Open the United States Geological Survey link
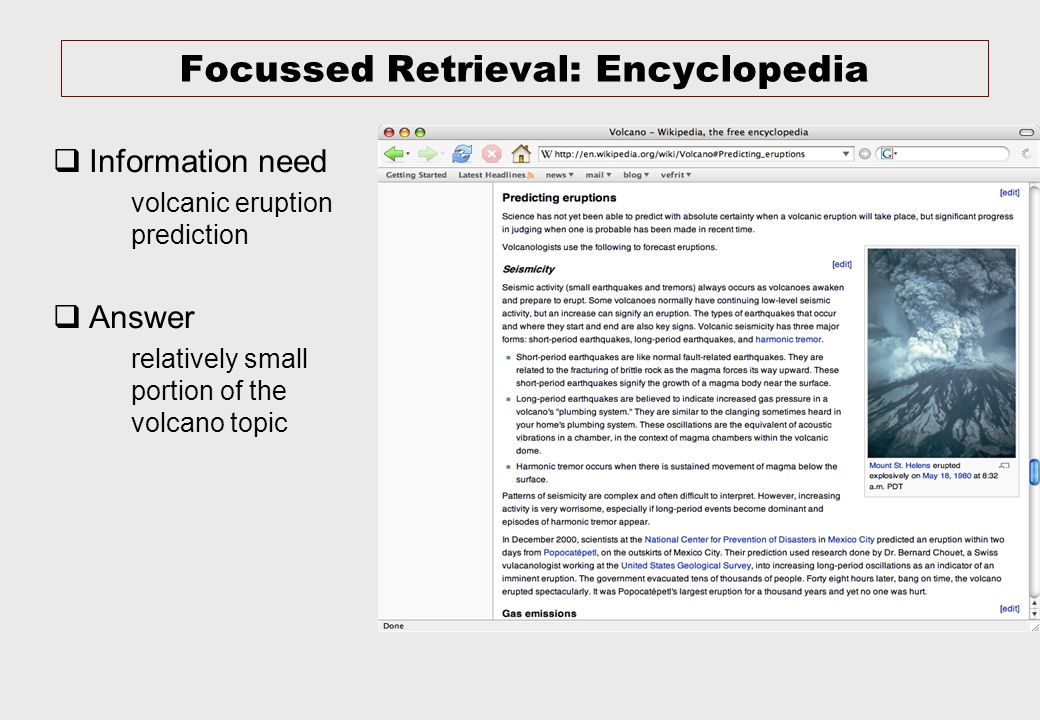Screen dimensions: 1040x720 pyautogui.click(x=686, y=566)
